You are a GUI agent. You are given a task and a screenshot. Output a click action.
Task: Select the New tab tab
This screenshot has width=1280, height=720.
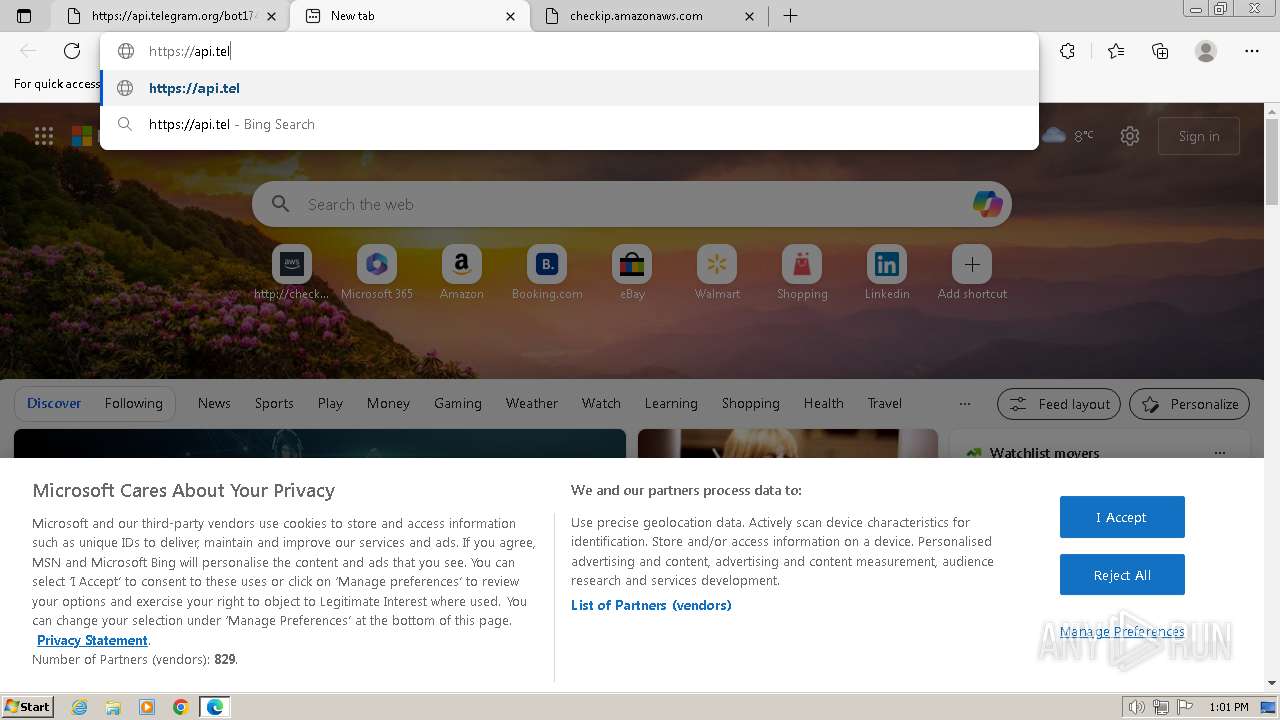pos(409,16)
